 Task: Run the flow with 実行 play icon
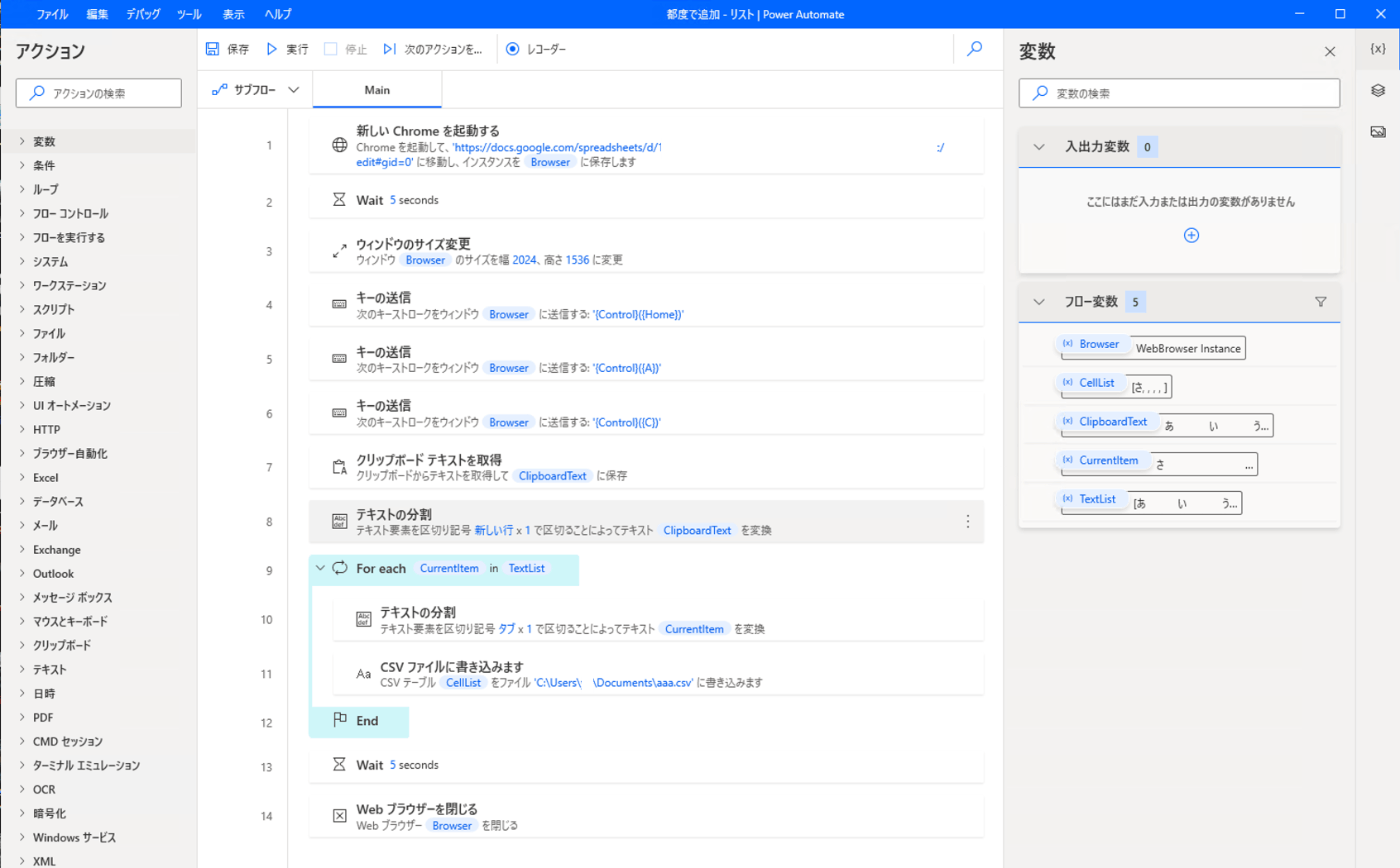(271, 49)
